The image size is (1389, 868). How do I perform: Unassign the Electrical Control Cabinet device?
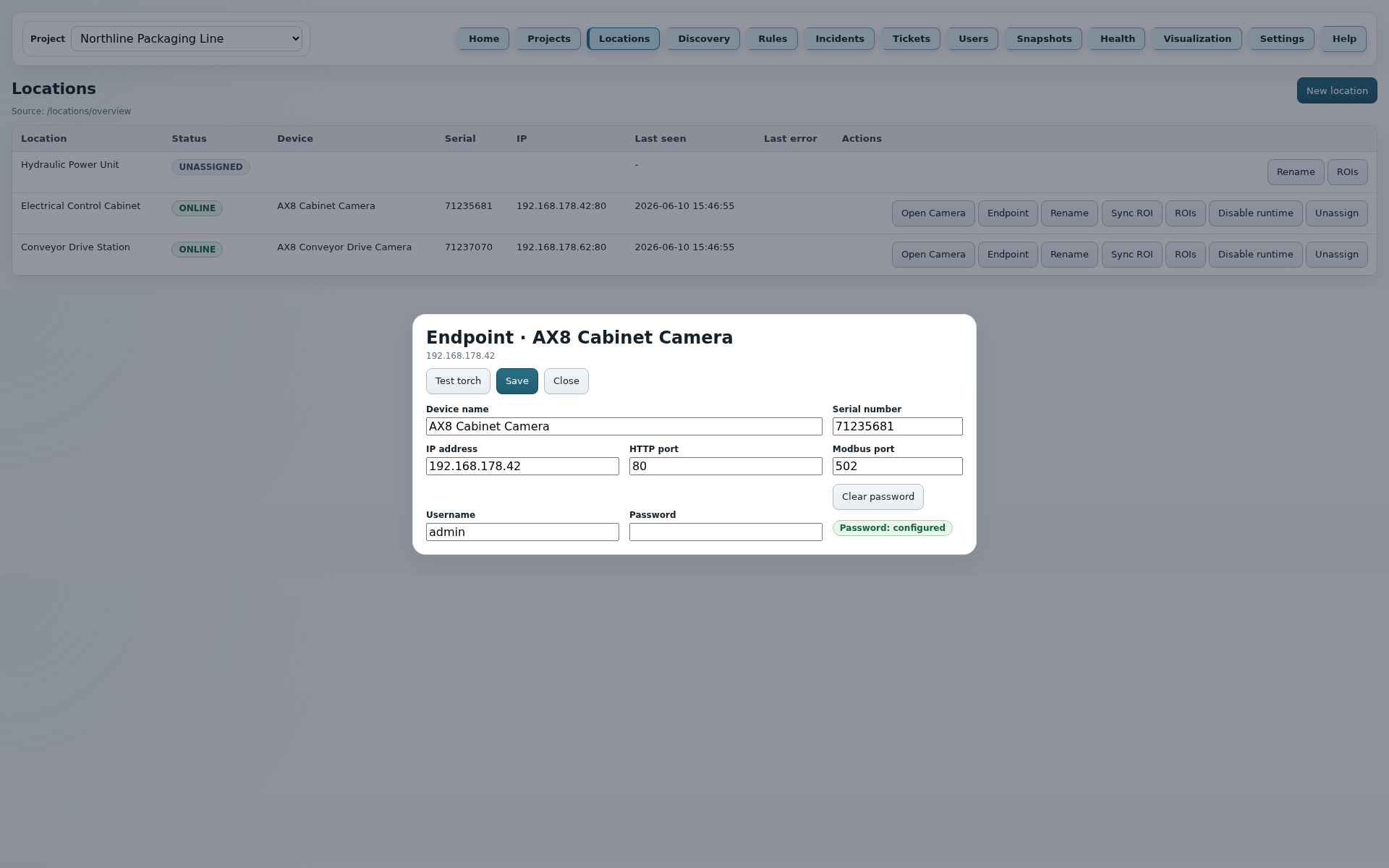point(1336,213)
